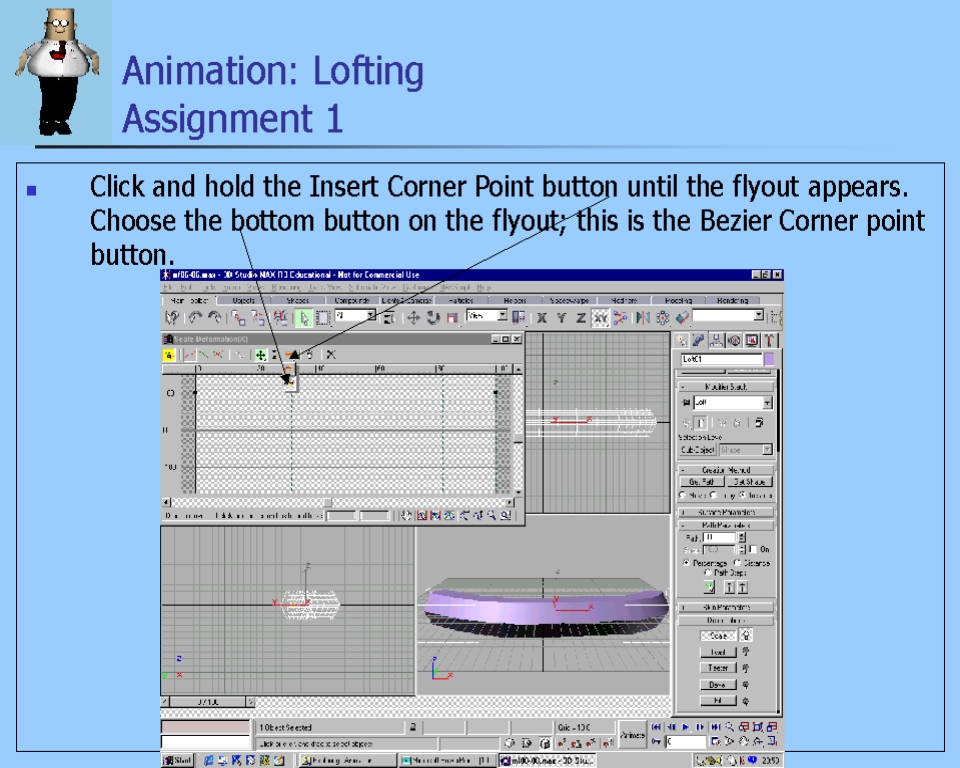Click the Make Symmetrical button in Scale Deformation
The image size is (960, 768).
169,355
